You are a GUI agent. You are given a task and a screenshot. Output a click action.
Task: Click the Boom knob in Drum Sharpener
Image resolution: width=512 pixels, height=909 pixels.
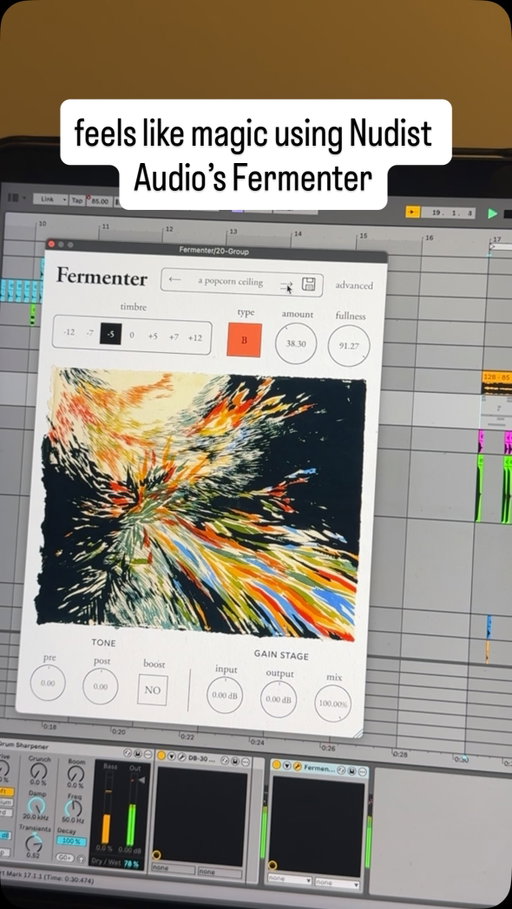pos(76,773)
